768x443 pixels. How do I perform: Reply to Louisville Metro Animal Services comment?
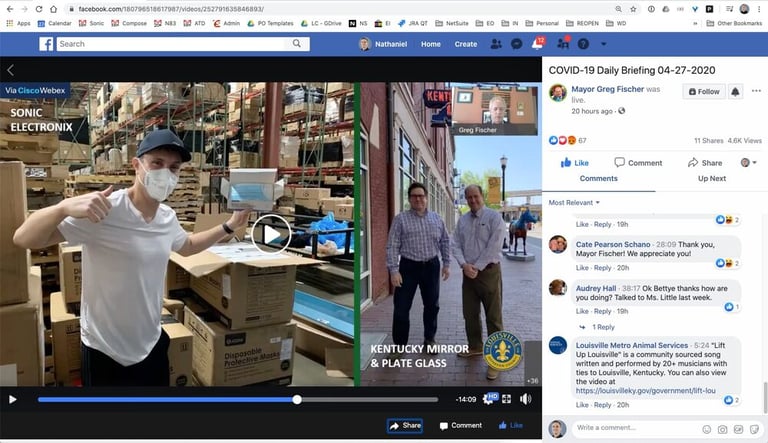602,405
